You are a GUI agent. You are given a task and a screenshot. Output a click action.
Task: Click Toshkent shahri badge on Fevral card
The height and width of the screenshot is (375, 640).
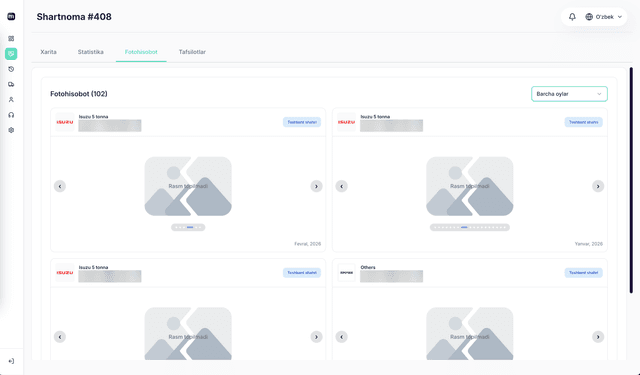click(302, 122)
